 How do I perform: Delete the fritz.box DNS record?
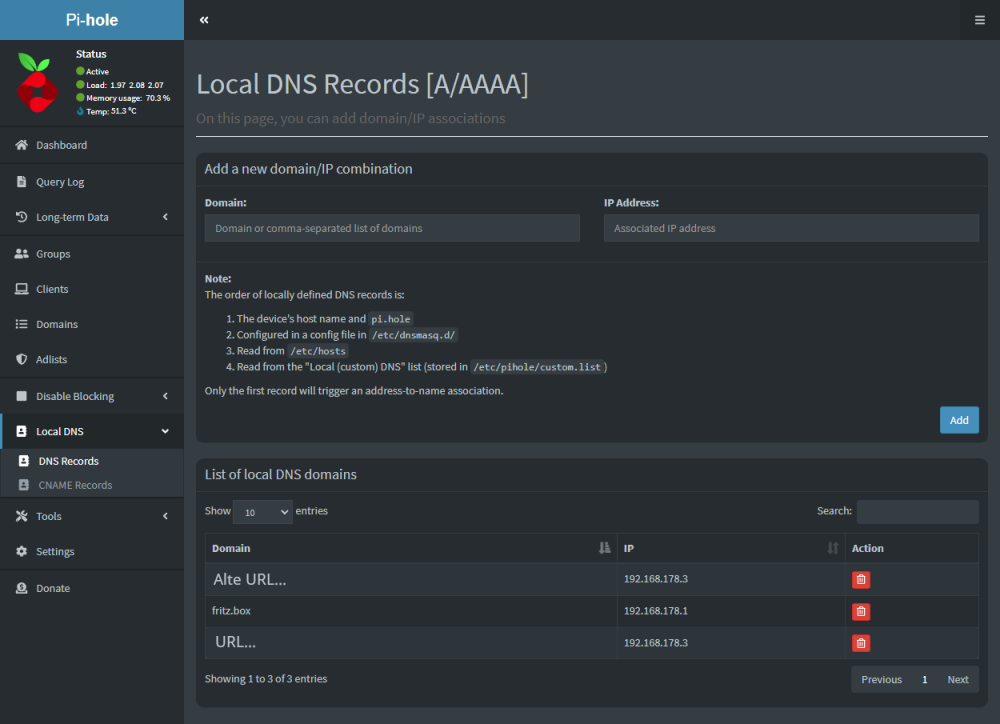[860, 611]
